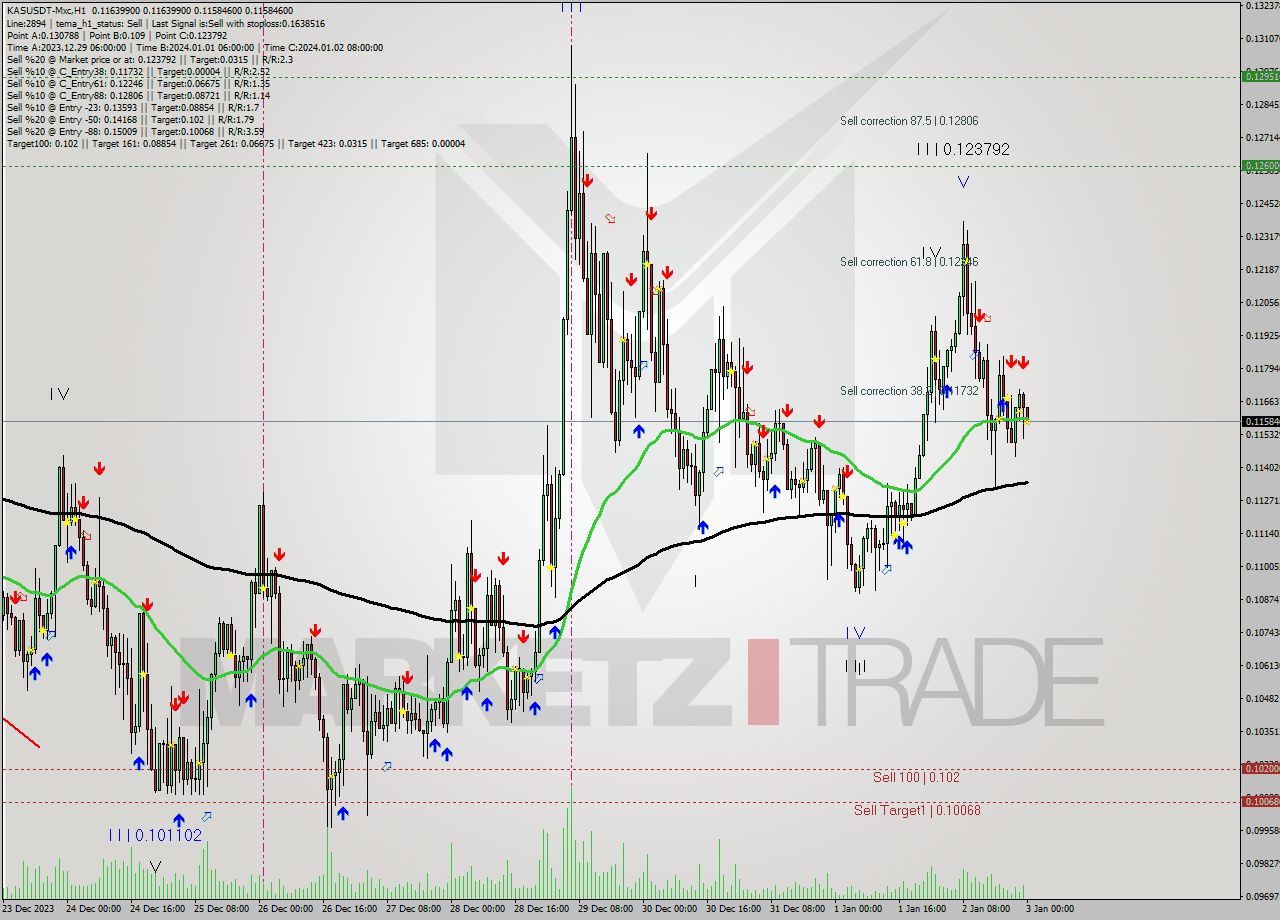
Task: Click the '31 Dec 08:00' time axis label
Action: [798, 909]
